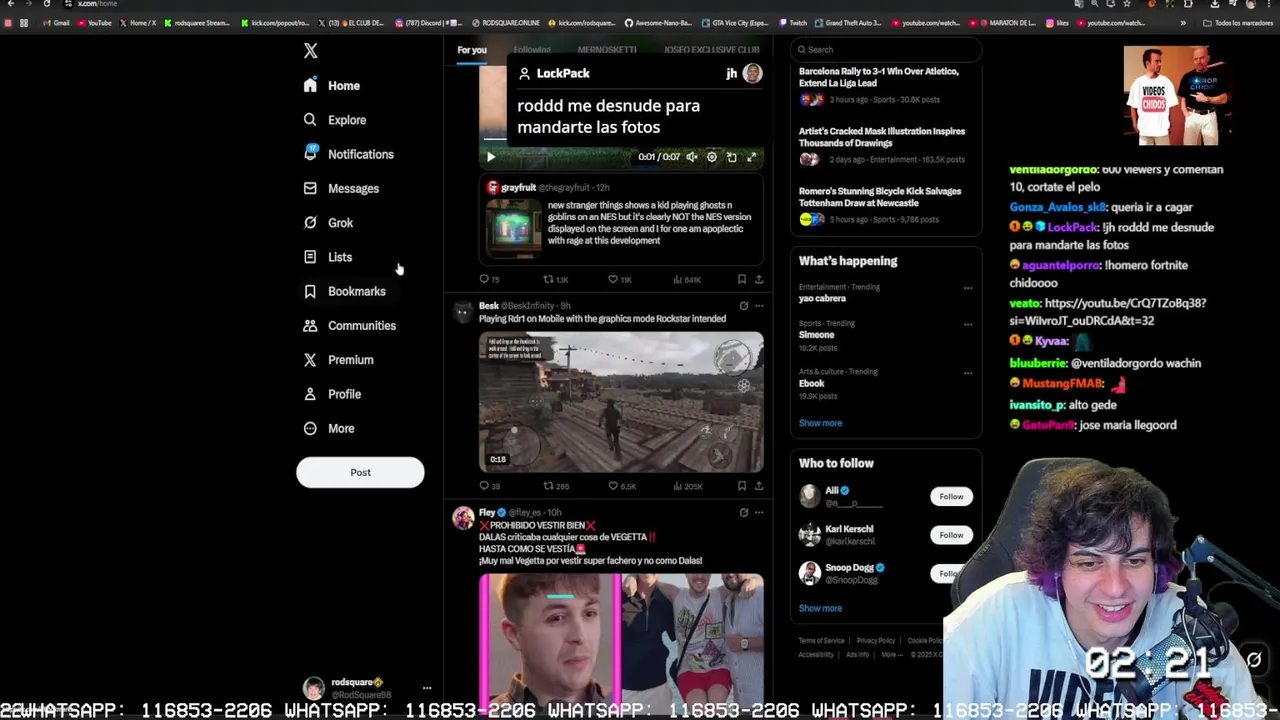Screen dimensions: 1280x720
Task: Show more under Who to follow
Action: [x=820, y=608]
